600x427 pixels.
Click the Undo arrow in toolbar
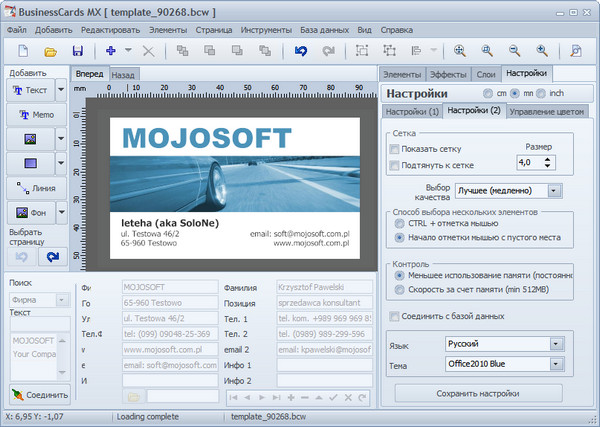[x=301, y=50]
